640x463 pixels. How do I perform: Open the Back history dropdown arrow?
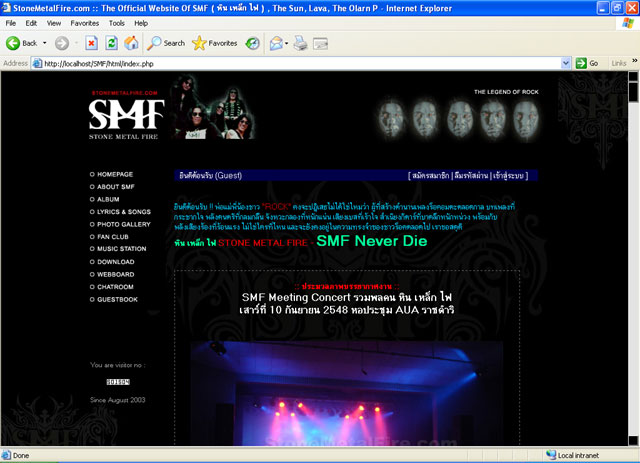44,43
